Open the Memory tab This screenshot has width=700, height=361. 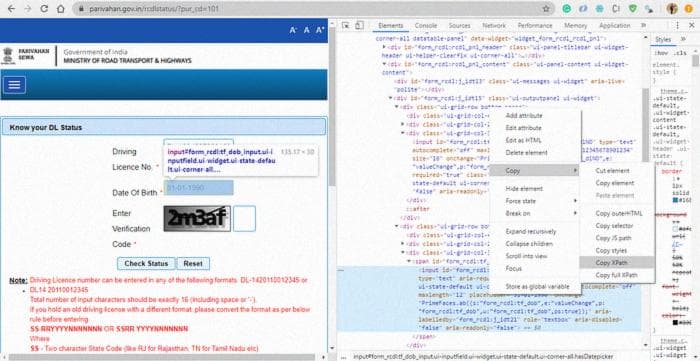click(x=575, y=25)
